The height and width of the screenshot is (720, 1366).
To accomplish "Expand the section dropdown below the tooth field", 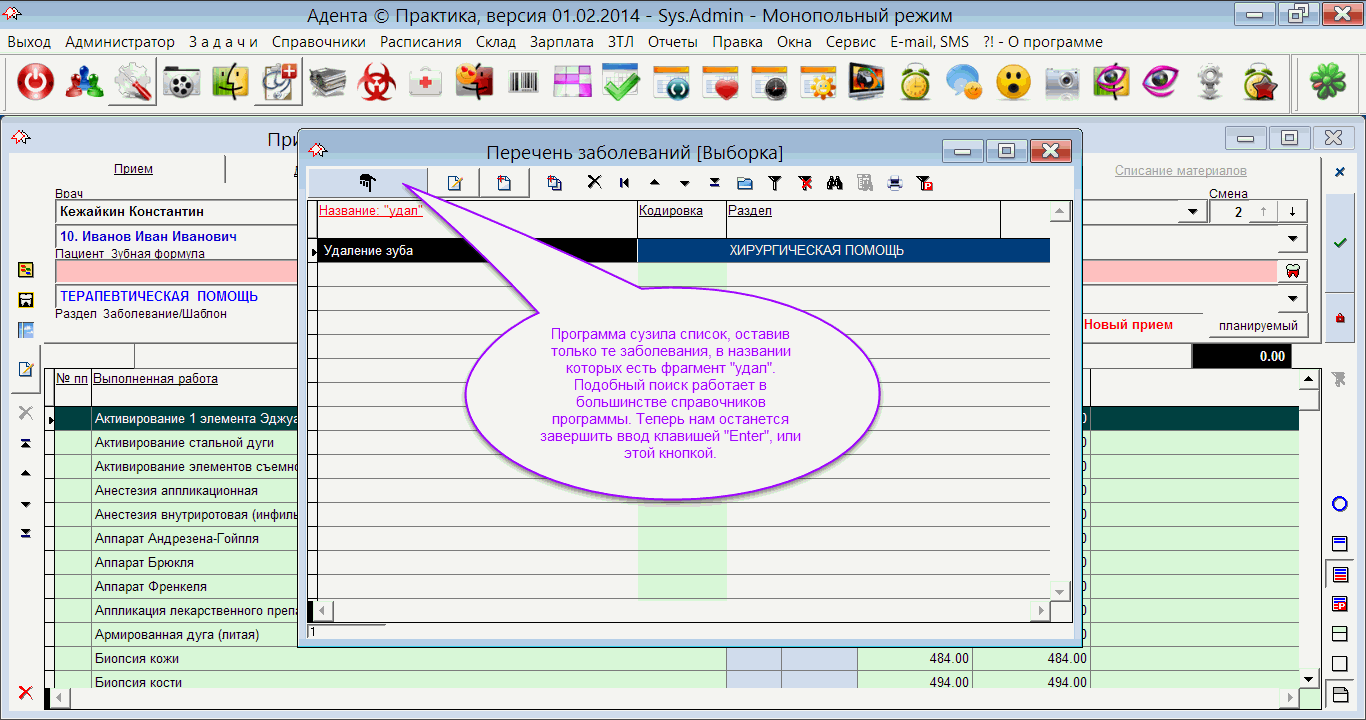I will point(1292,299).
